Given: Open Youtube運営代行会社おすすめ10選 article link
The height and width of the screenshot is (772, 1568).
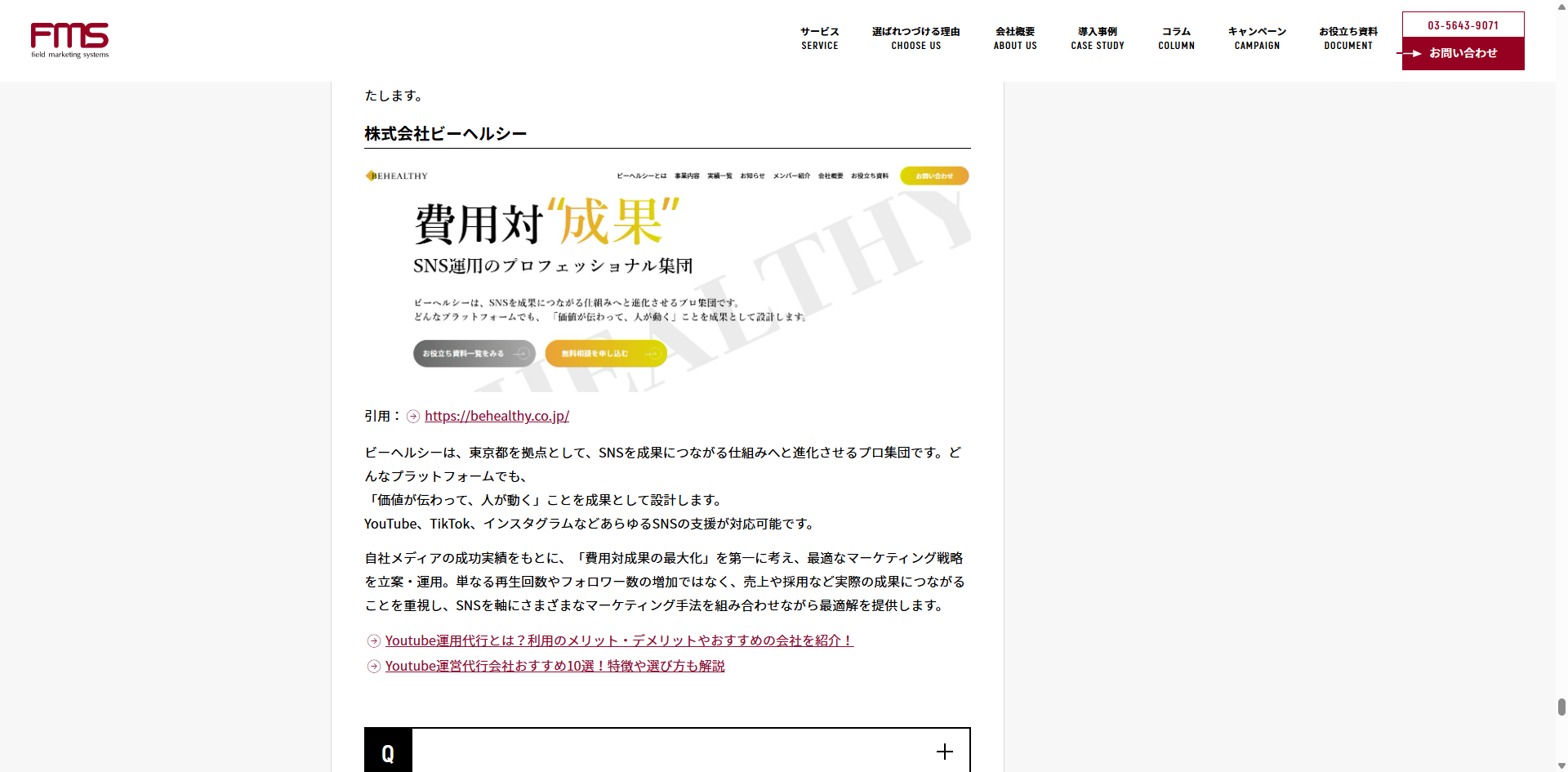Looking at the screenshot, I should (555, 666).
